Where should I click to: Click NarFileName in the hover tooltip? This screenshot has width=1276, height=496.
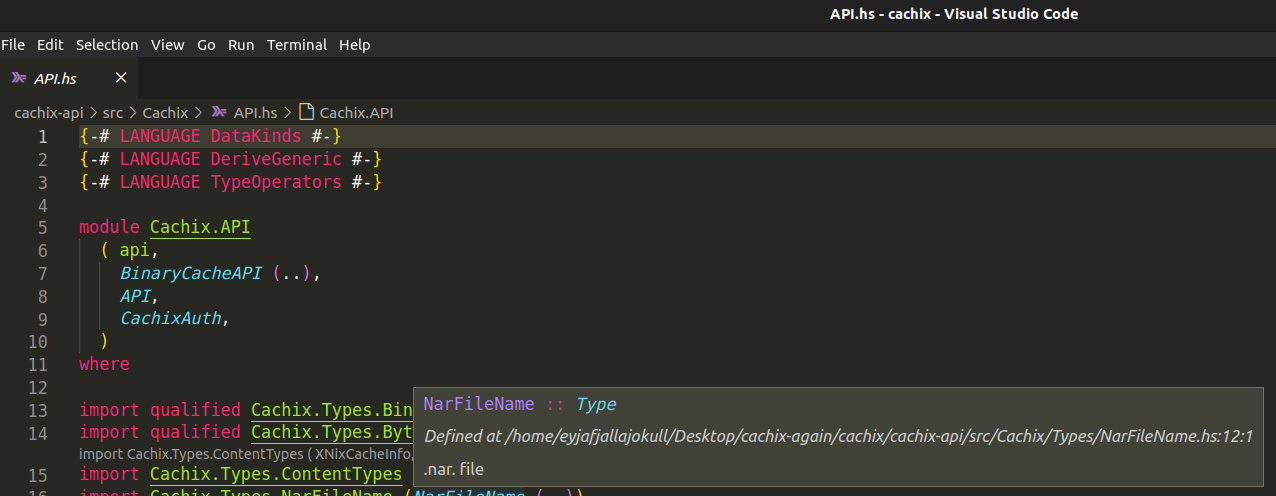(x=479, y=404)
